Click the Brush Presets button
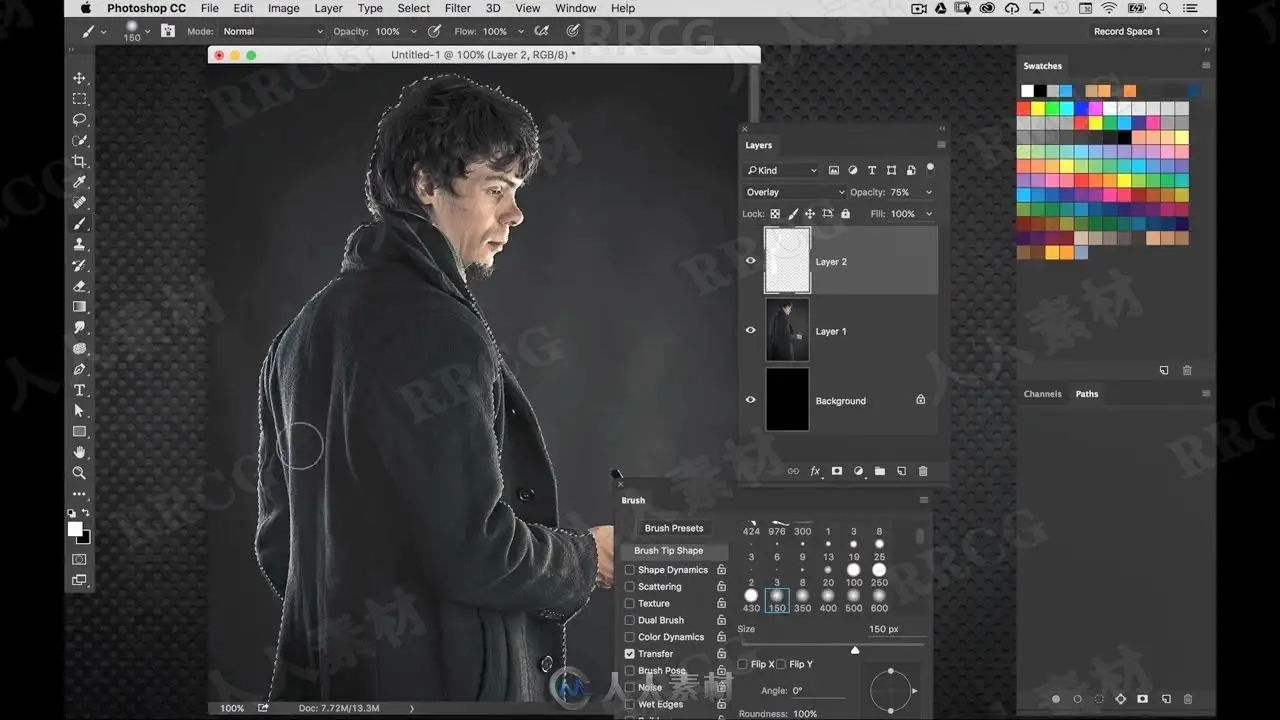 [674, 528]
